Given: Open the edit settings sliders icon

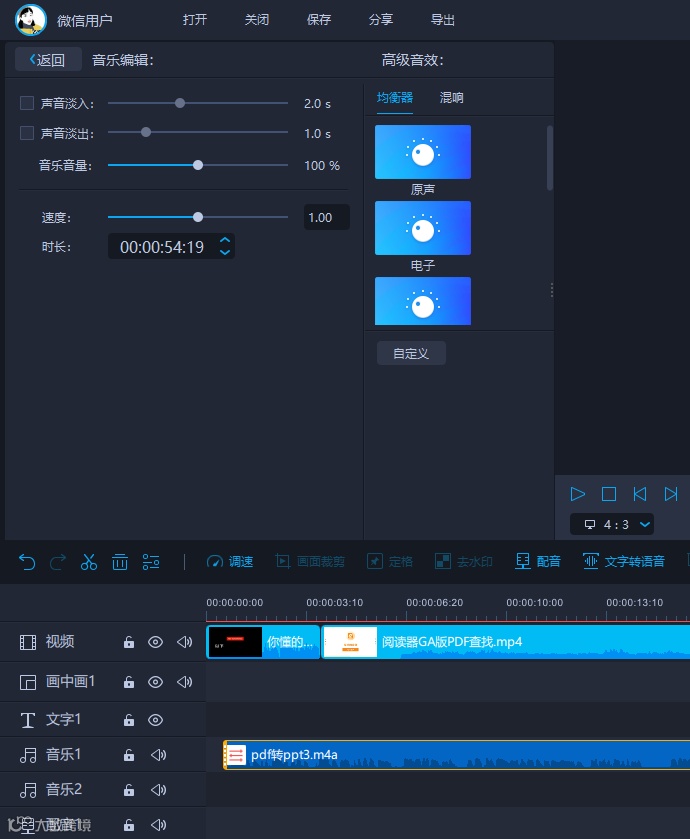Looking at the screenshot, I should tap(151, 562).
